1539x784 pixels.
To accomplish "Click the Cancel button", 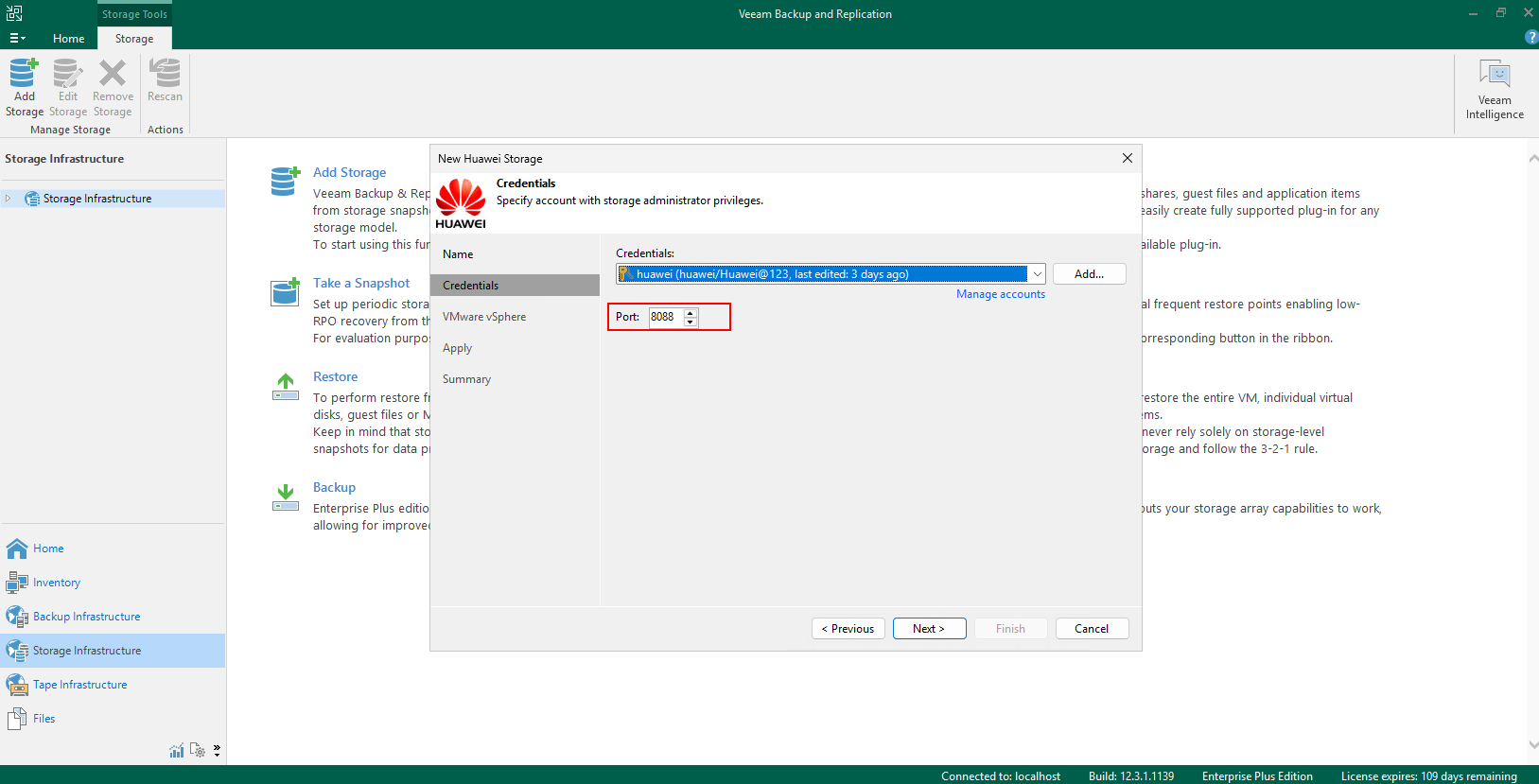I will click(x=1092, y=629).
